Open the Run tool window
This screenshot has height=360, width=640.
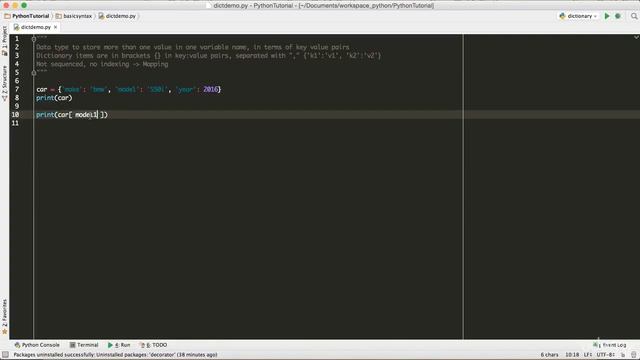[x=119, y=345]
